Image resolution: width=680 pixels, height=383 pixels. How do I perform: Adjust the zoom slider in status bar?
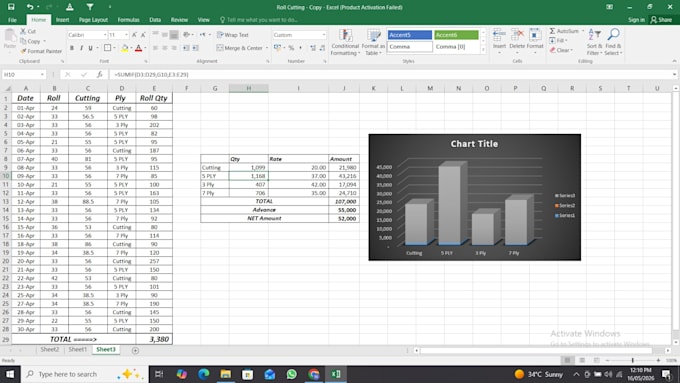pyautogui.click(x=633, y=360)
